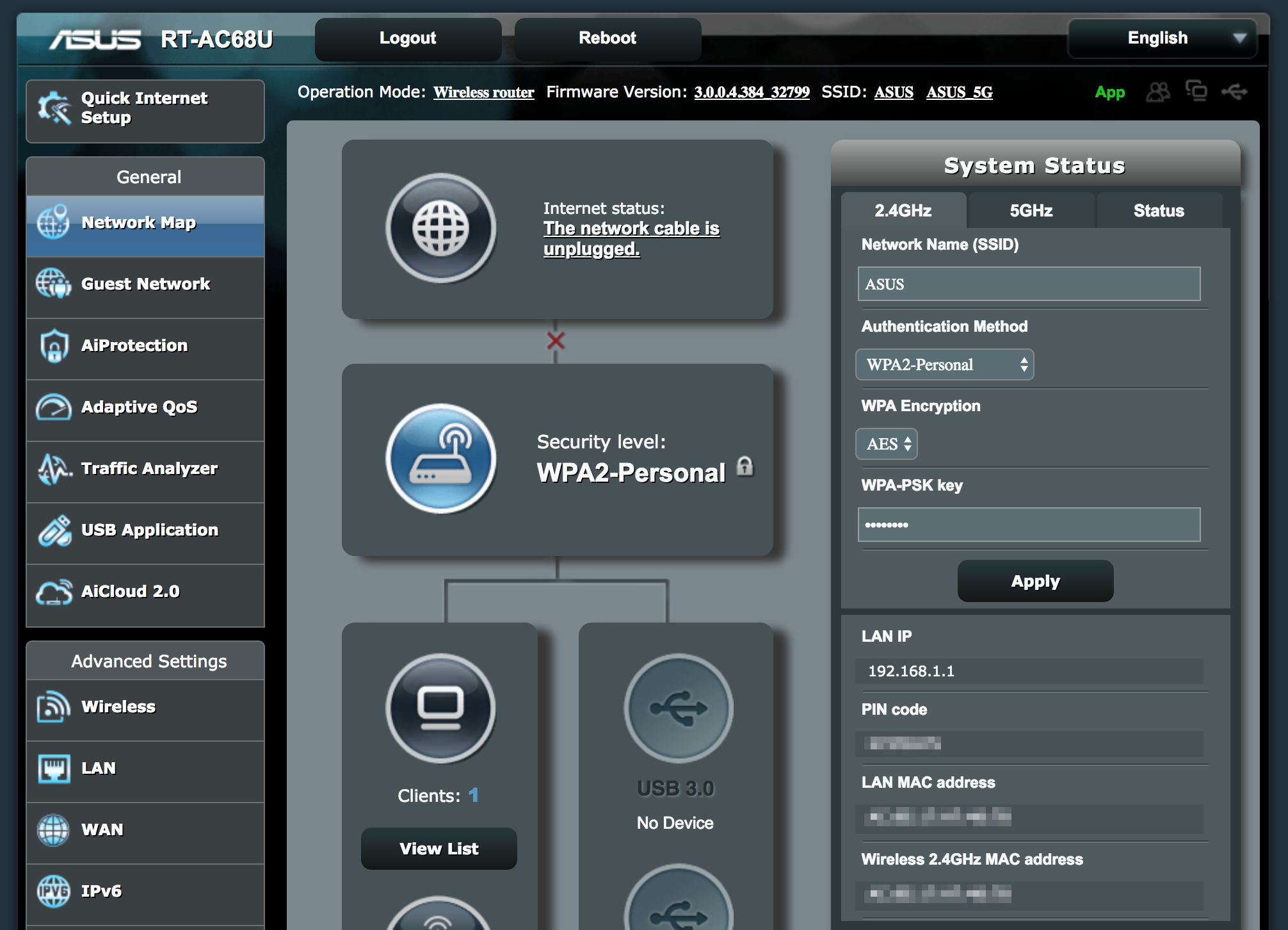Open the Authentication Method dropdown
The height and width of the screenshot is (930, 1288).
944,364
